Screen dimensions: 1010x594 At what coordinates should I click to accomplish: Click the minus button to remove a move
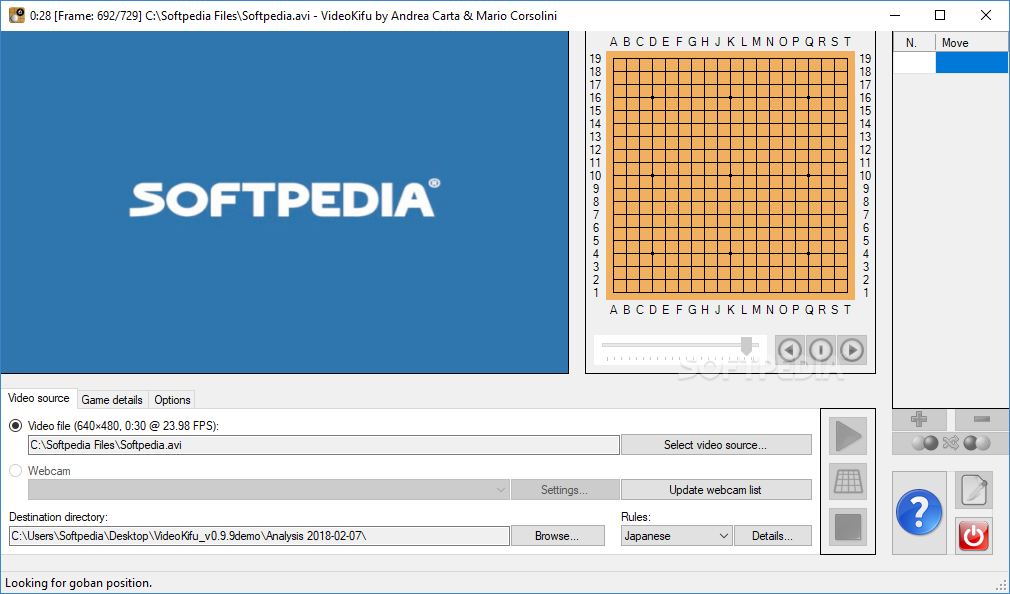pyautogui.click(x=982, y=419)
